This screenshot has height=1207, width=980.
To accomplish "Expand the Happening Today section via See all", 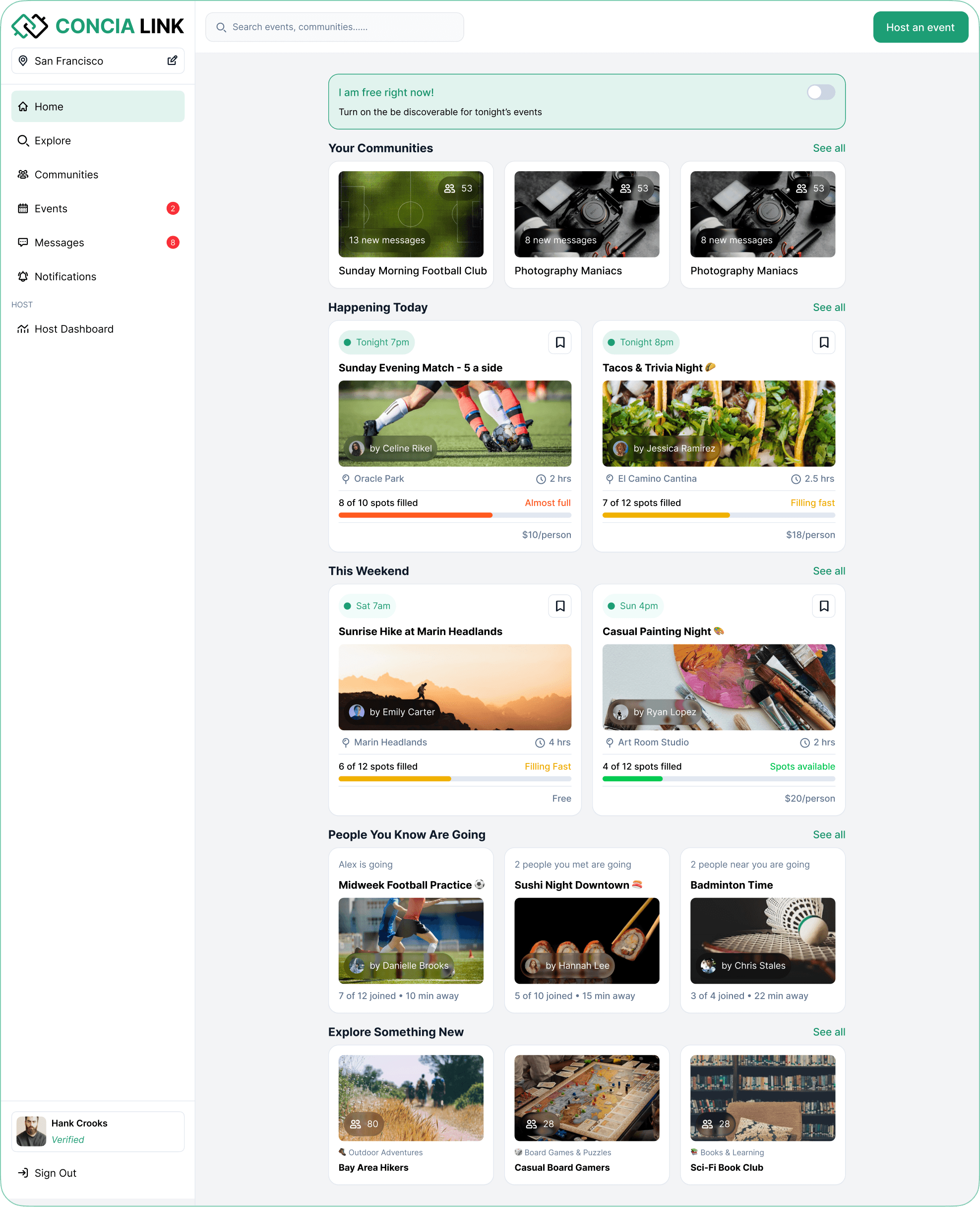I will click(x=829, y=307).
